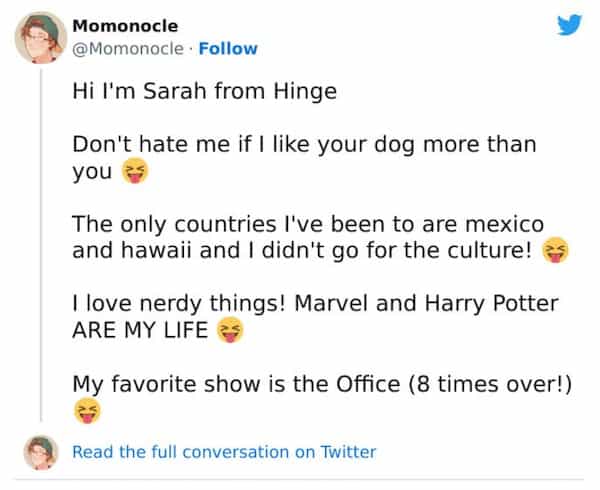Click the "Hi I'm Sarah from Hinge" line

click(205, 93)
